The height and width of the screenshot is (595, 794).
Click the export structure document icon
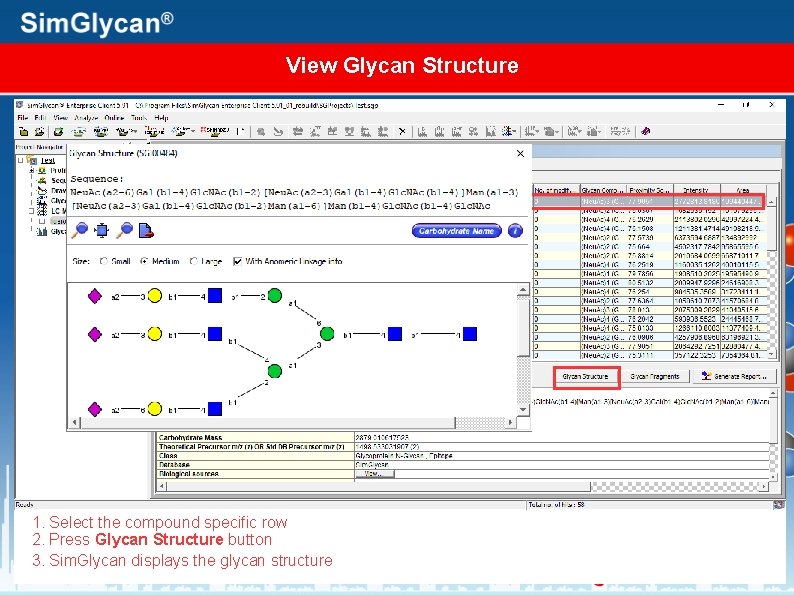(x=146, y=230)
